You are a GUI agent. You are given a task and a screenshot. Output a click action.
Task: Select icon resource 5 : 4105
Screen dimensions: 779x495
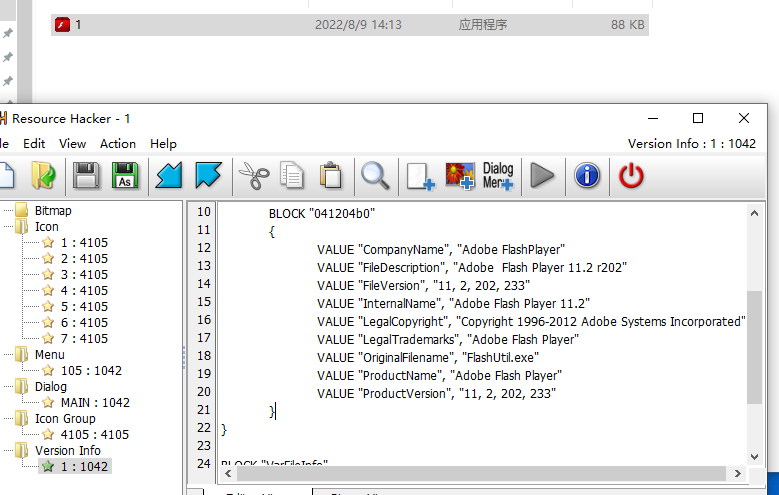[x=84, y=307]
